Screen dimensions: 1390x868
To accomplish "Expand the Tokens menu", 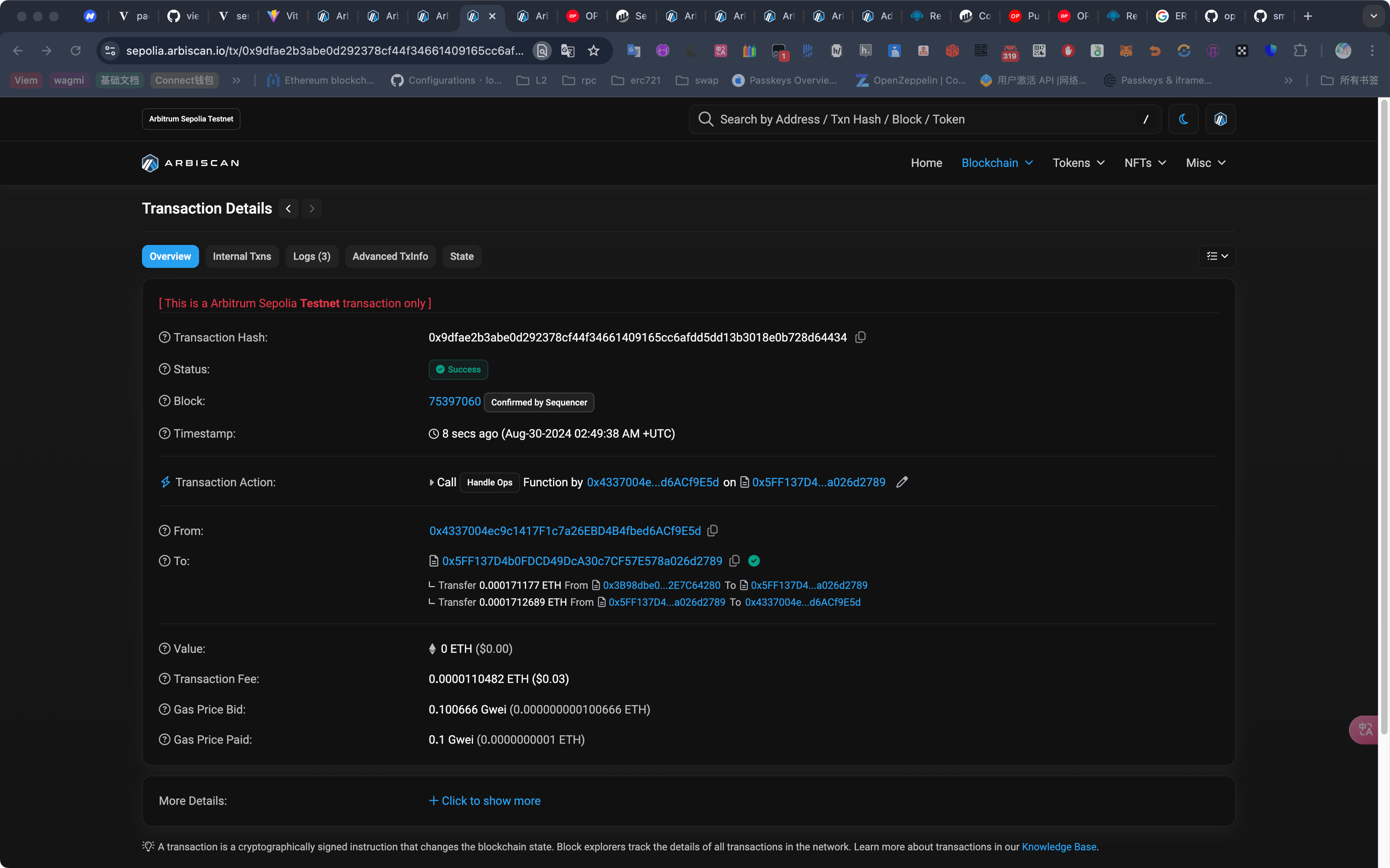I will (x=1078, y=163).
